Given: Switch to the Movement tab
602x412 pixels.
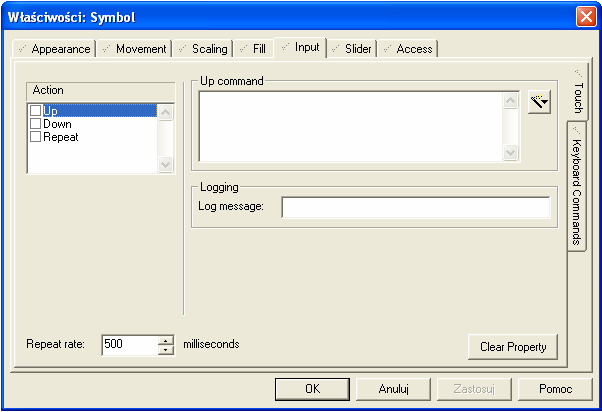Looking at the screenshot, I should [134, 49].
